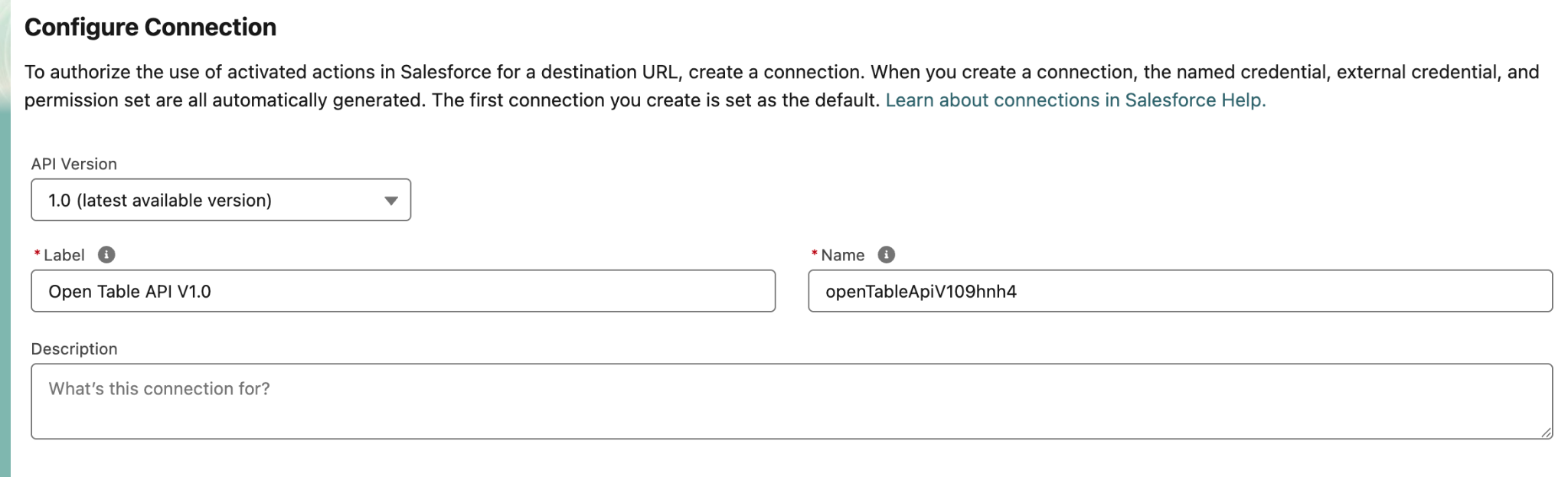The width and height of the screenshot is (1568, 477).
Task: Click the "Open Table API V1.0" text
Action: pos(129,292)
